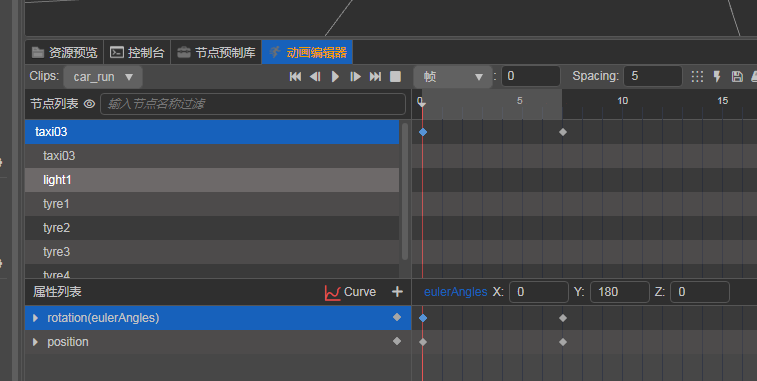Click the eulerAngles Z field

pyautogui.click(x=700, y=292)
